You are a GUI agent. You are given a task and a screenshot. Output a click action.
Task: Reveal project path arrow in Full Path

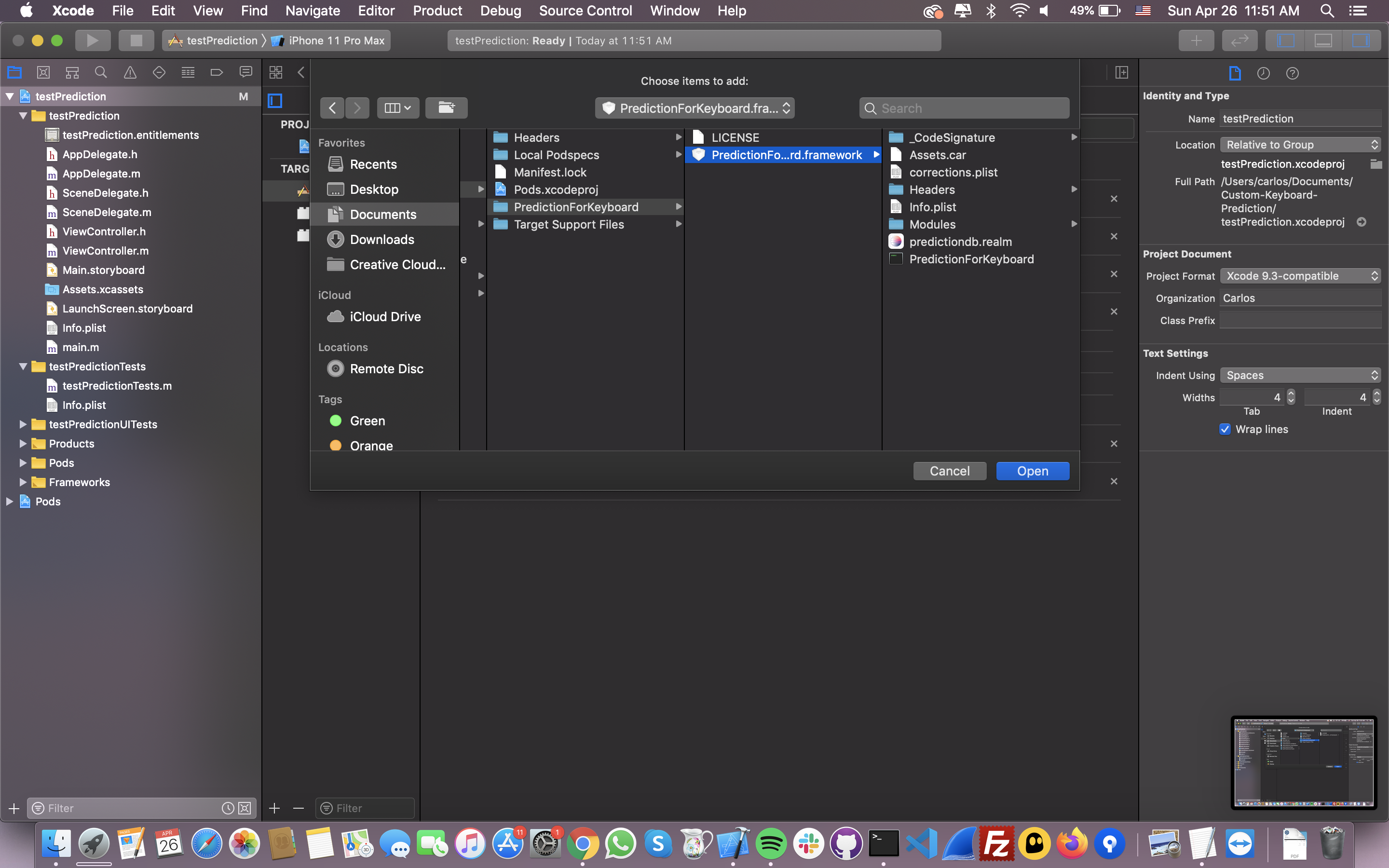point(1362,222)
